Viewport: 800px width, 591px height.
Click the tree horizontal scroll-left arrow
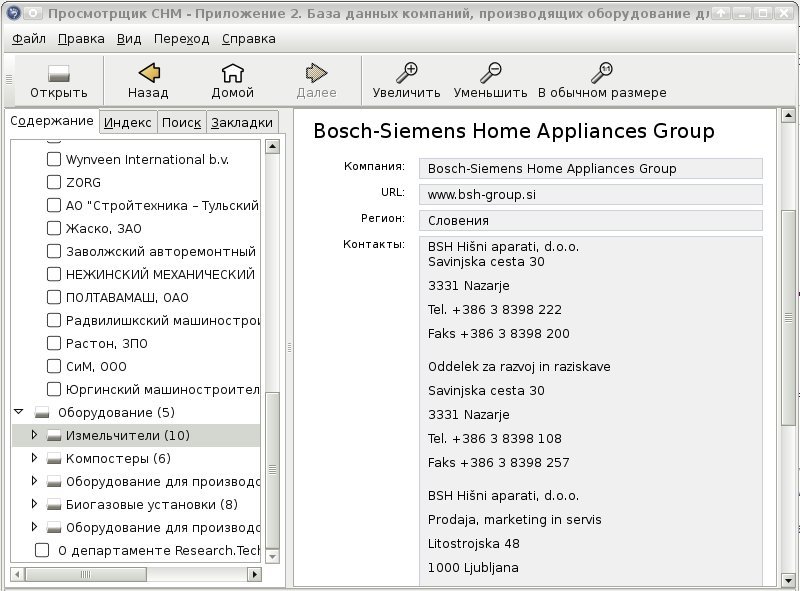(x=17, y=574)
